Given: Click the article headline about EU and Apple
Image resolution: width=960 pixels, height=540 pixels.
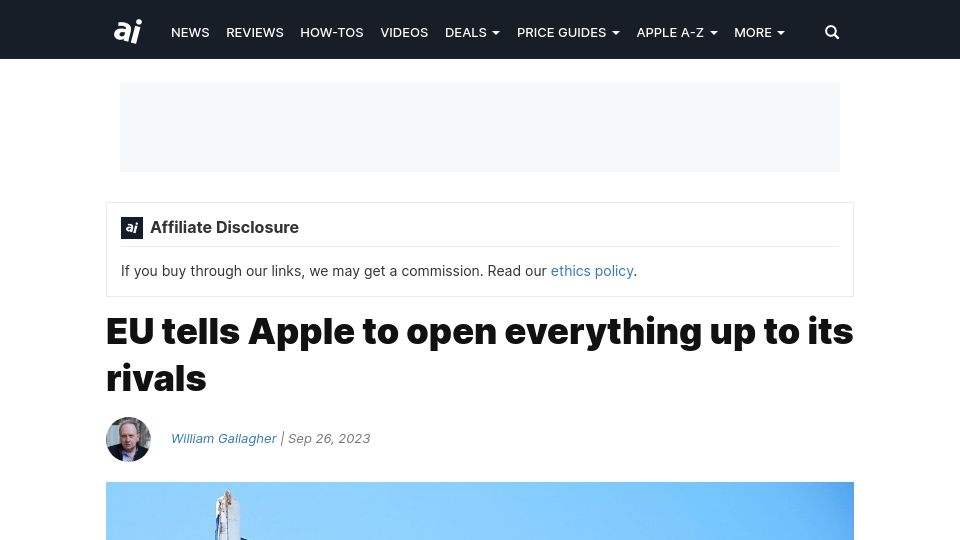Looking at the screenshot, I should 479,354.
